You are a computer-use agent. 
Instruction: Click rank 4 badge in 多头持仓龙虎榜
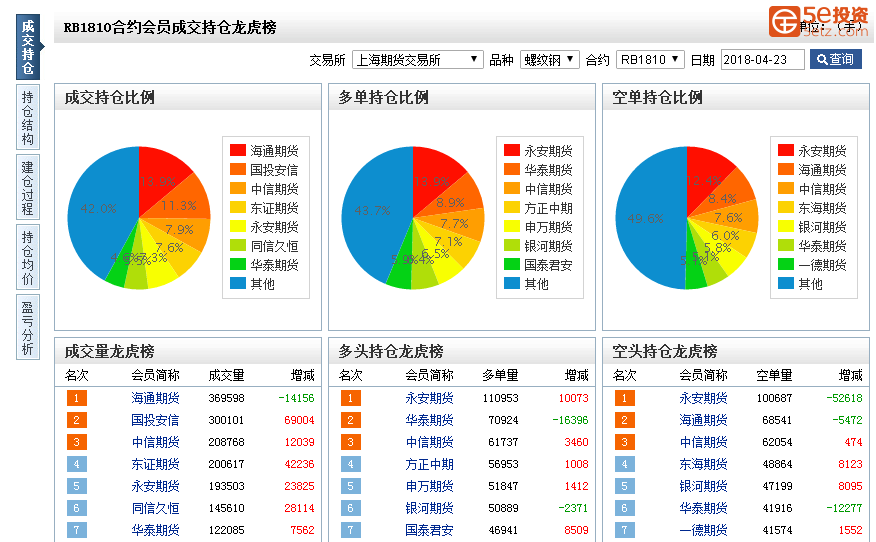350,464
